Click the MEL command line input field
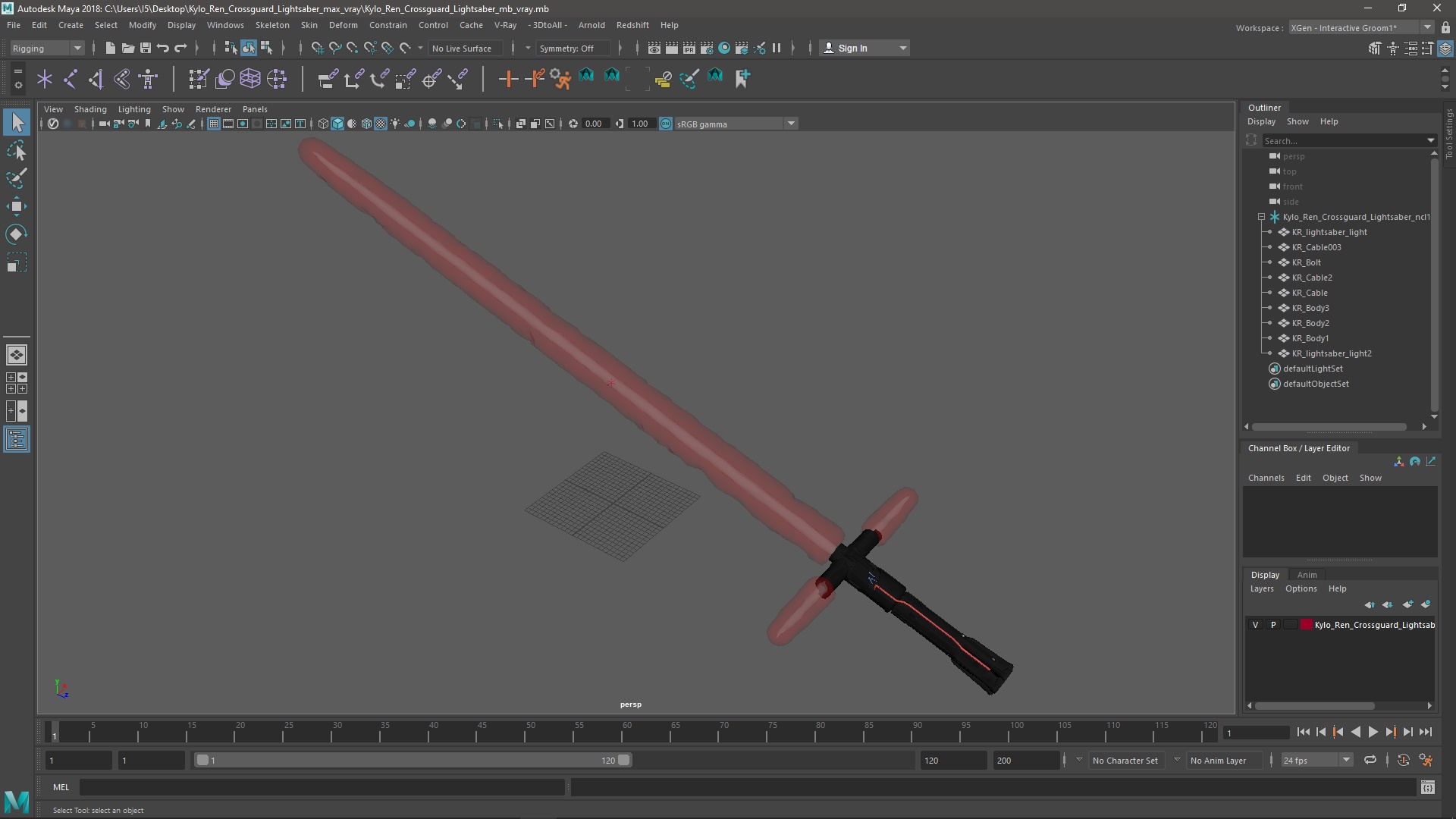1456x819 pixels. coord(322,787)
